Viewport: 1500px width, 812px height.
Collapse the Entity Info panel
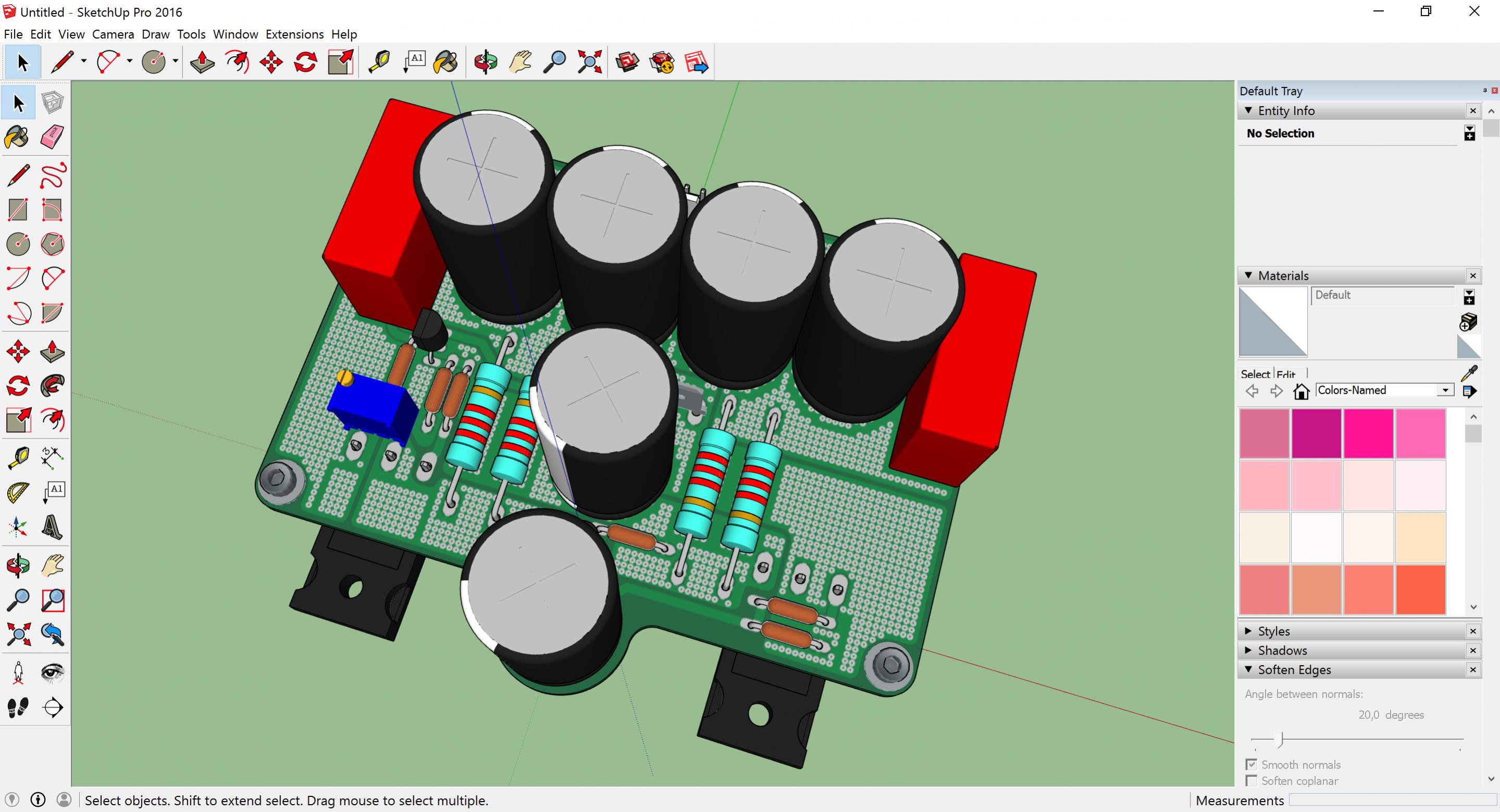(1248, 110)
